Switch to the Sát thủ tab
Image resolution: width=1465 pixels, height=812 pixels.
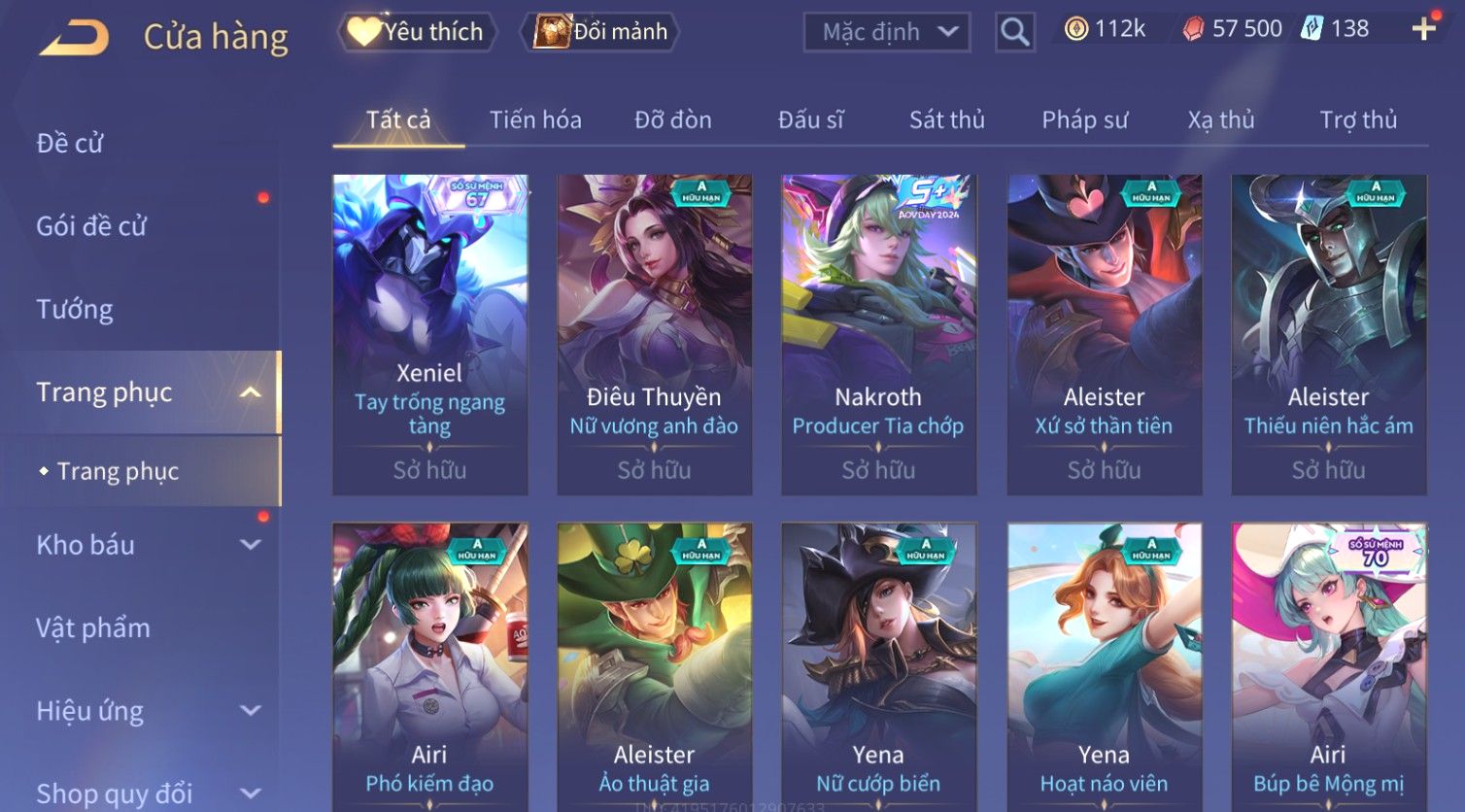tap(947, 119)
